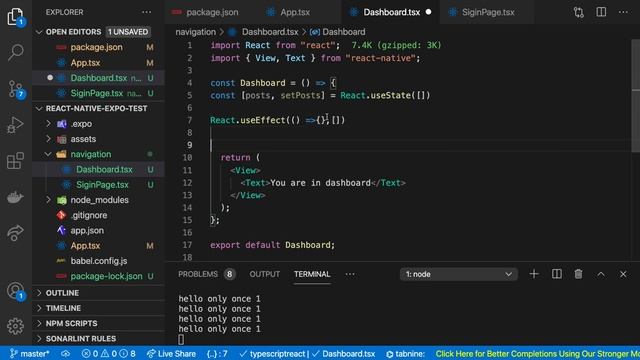The width and height of the screenshot is (640, 360).
Task: Open the .gitignore file
Action: [98, 215]
